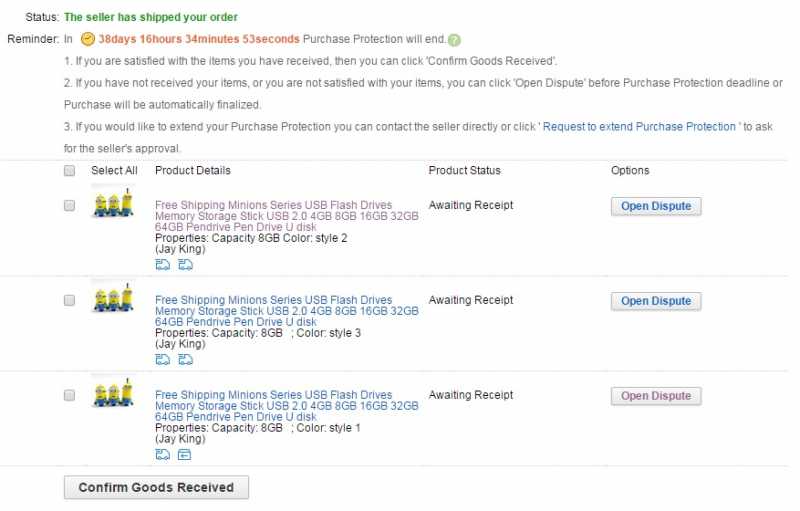This screenshot has height=511, width=800.
Task: Tick the checkbox for style 3 item
Action: pyautogui.click(x=69, y=300)
